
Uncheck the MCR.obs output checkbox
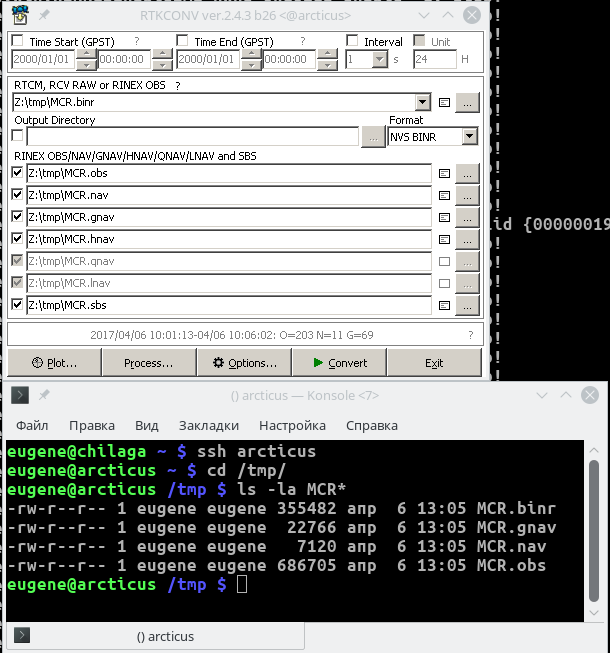17,173
